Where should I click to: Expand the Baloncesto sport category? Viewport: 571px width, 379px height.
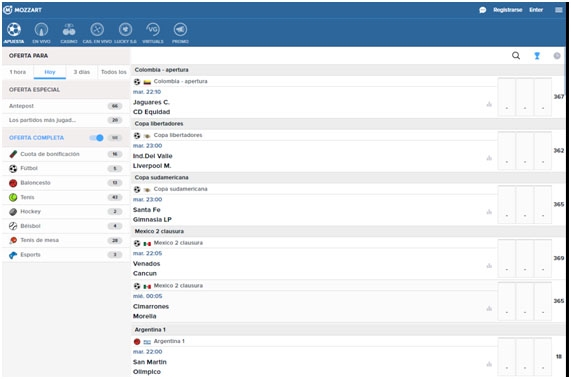pyautogui.click(x=66, y=183)
